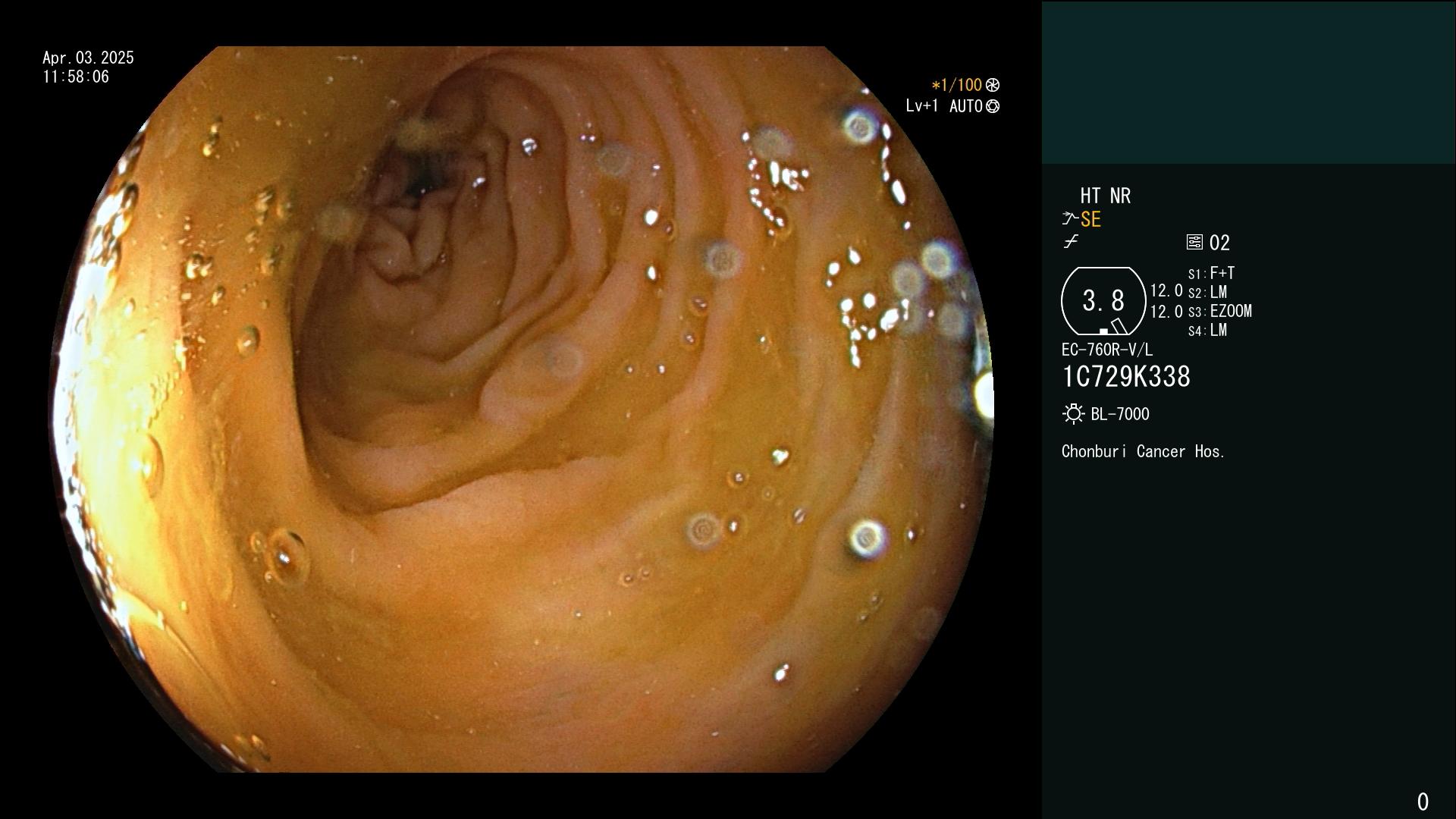Viewport: 1456px width, 819px height.
Task: Click the scope tip diagram showing 3.8
Action: pyautogui.click(x=1103, y=301)
